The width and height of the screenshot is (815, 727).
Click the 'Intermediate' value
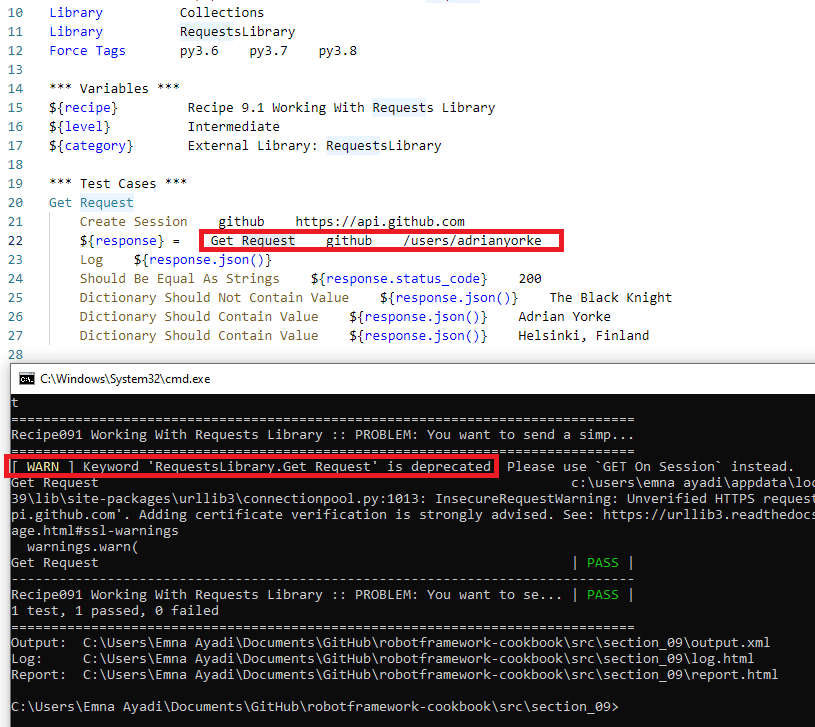pyautogui.click(x=234, y=127)
